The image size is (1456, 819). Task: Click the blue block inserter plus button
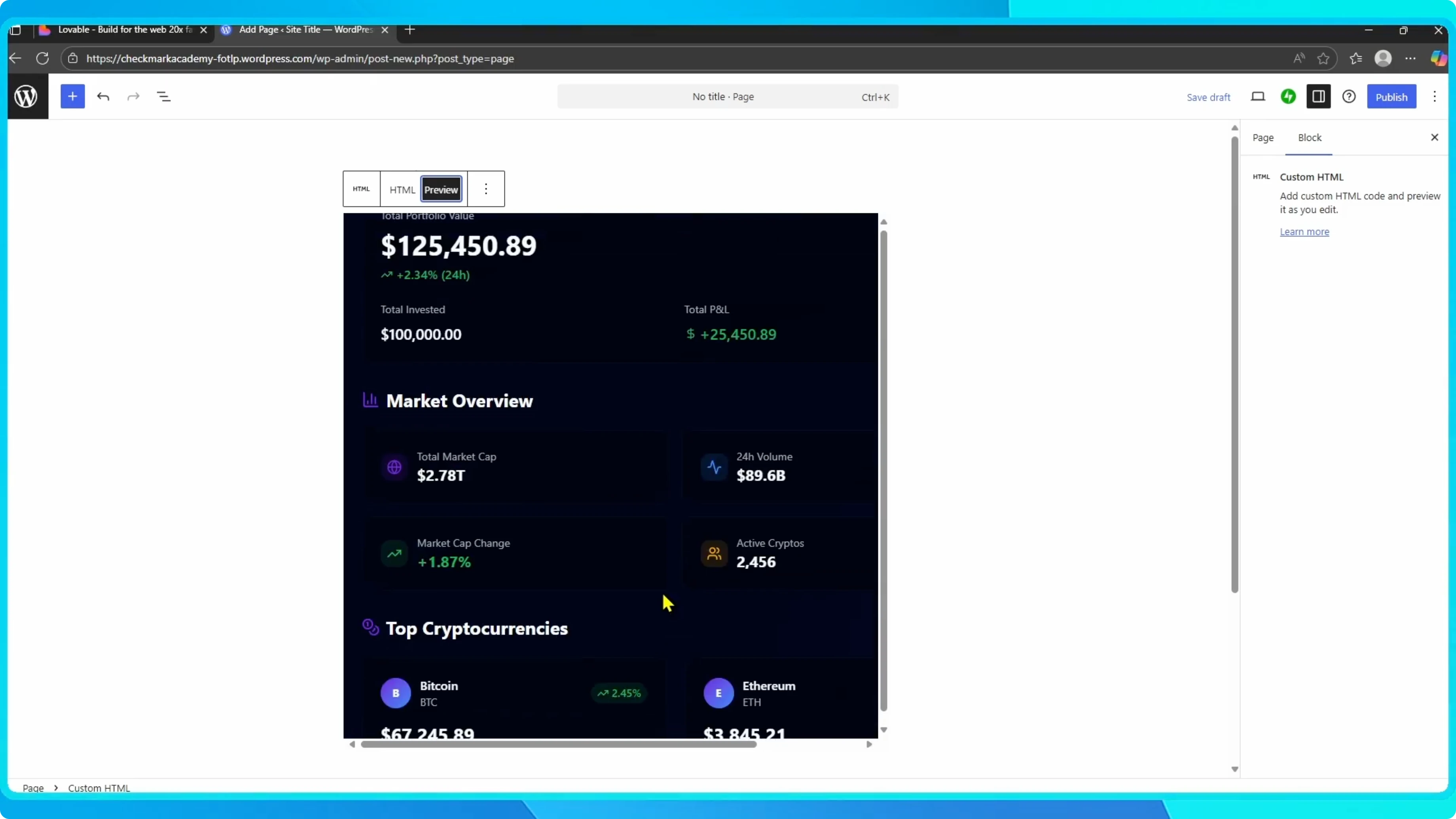click(72, 97)
